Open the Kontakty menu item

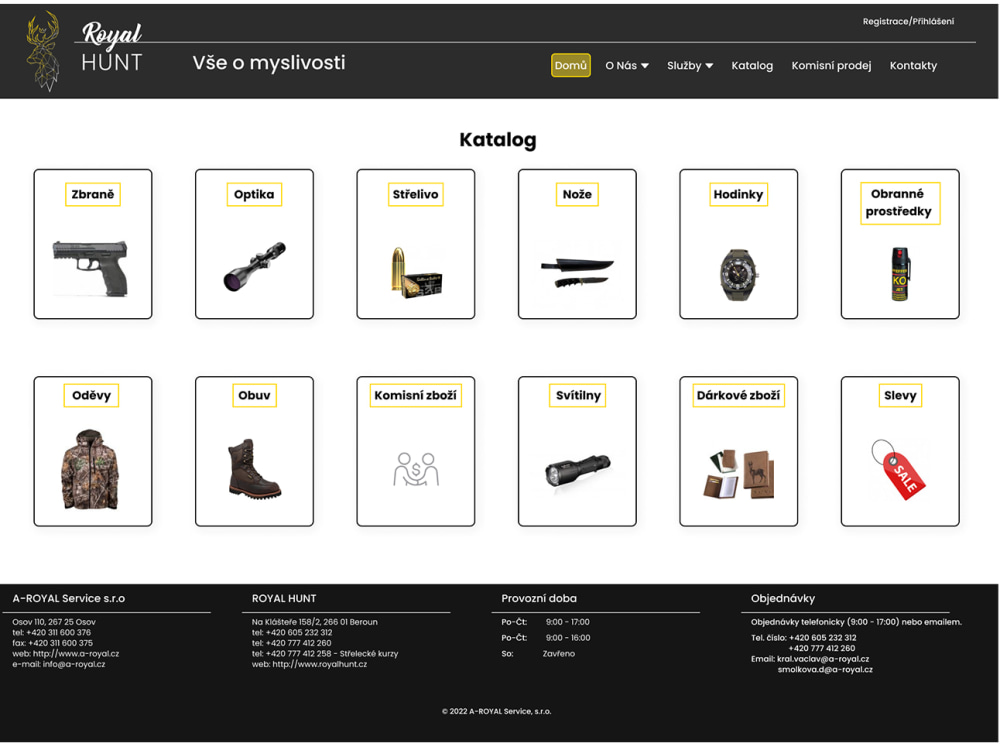[x=913, y=65]
